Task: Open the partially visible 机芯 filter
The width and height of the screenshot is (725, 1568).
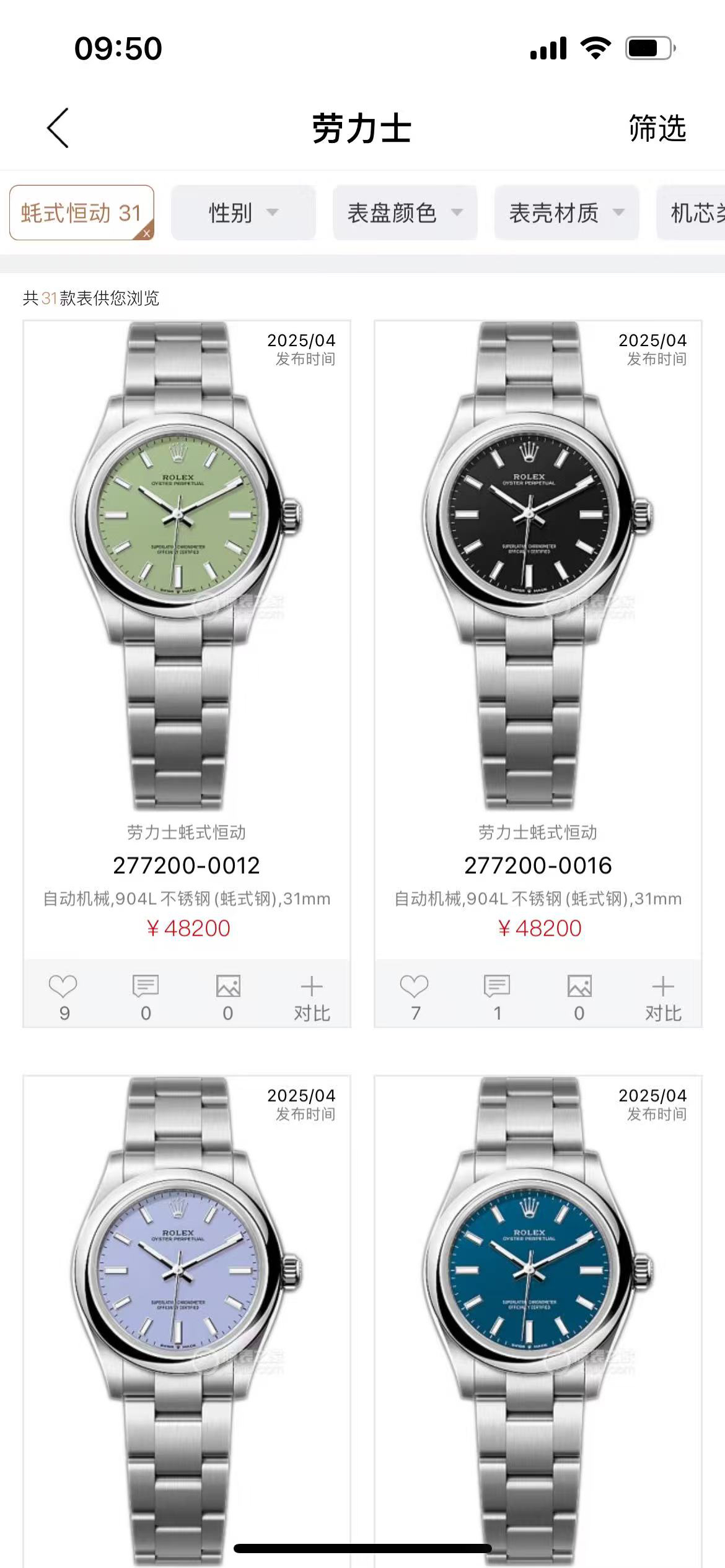Action: 691,212
